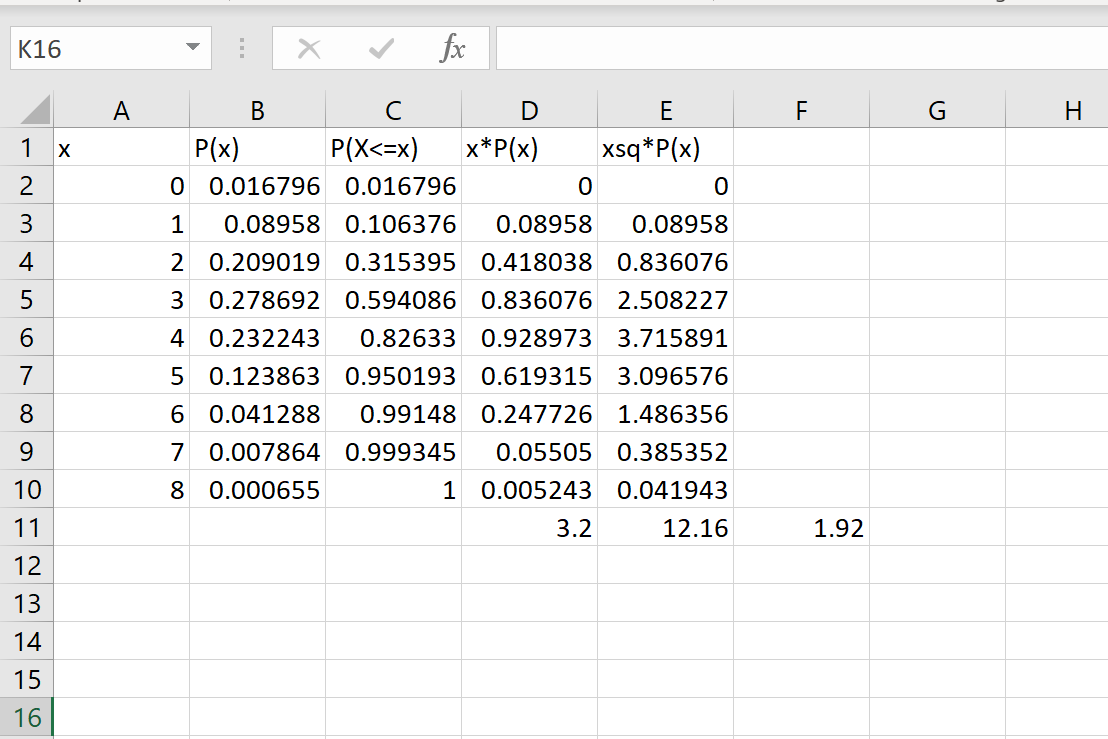Click the Cancel X icon in formula bar

coord(309,49)
